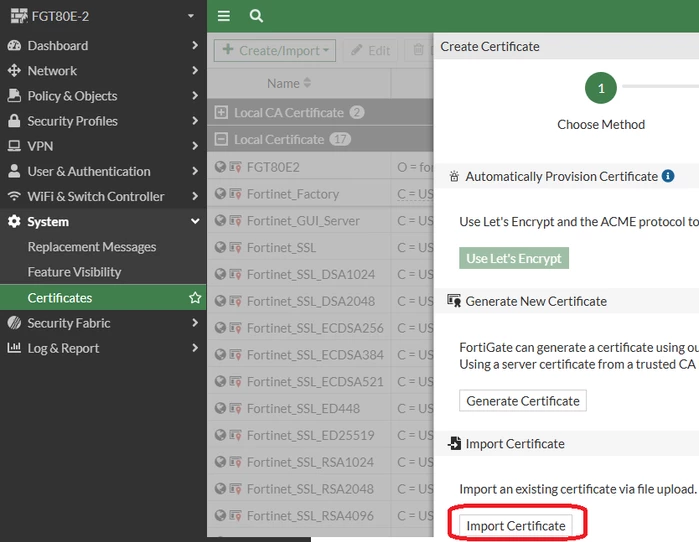
Task: Sort by the Name column arrows
Action: pos(307,83)
